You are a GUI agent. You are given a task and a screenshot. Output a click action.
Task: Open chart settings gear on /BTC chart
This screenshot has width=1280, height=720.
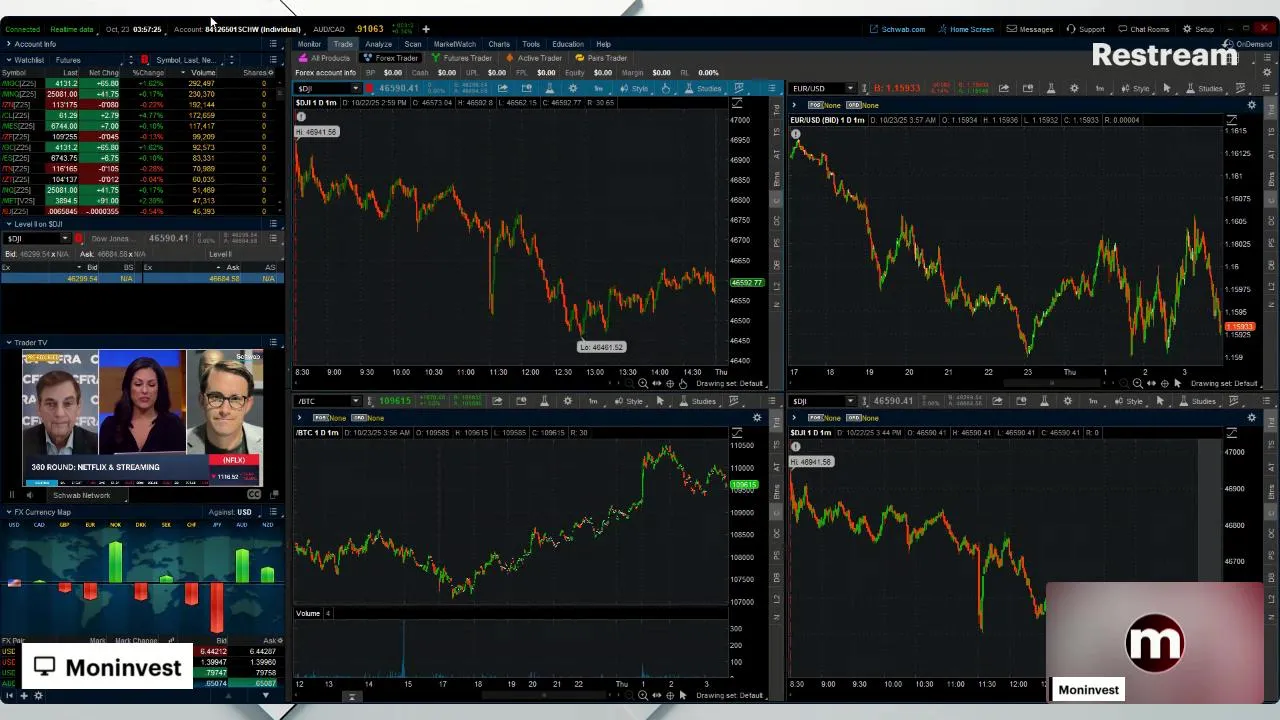(568, 401)
